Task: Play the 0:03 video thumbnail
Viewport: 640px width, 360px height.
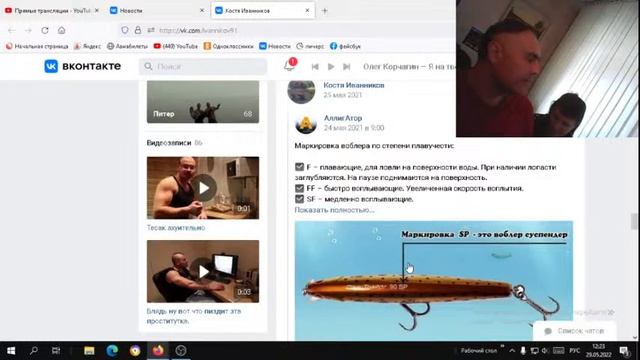Action: (203, 271)
